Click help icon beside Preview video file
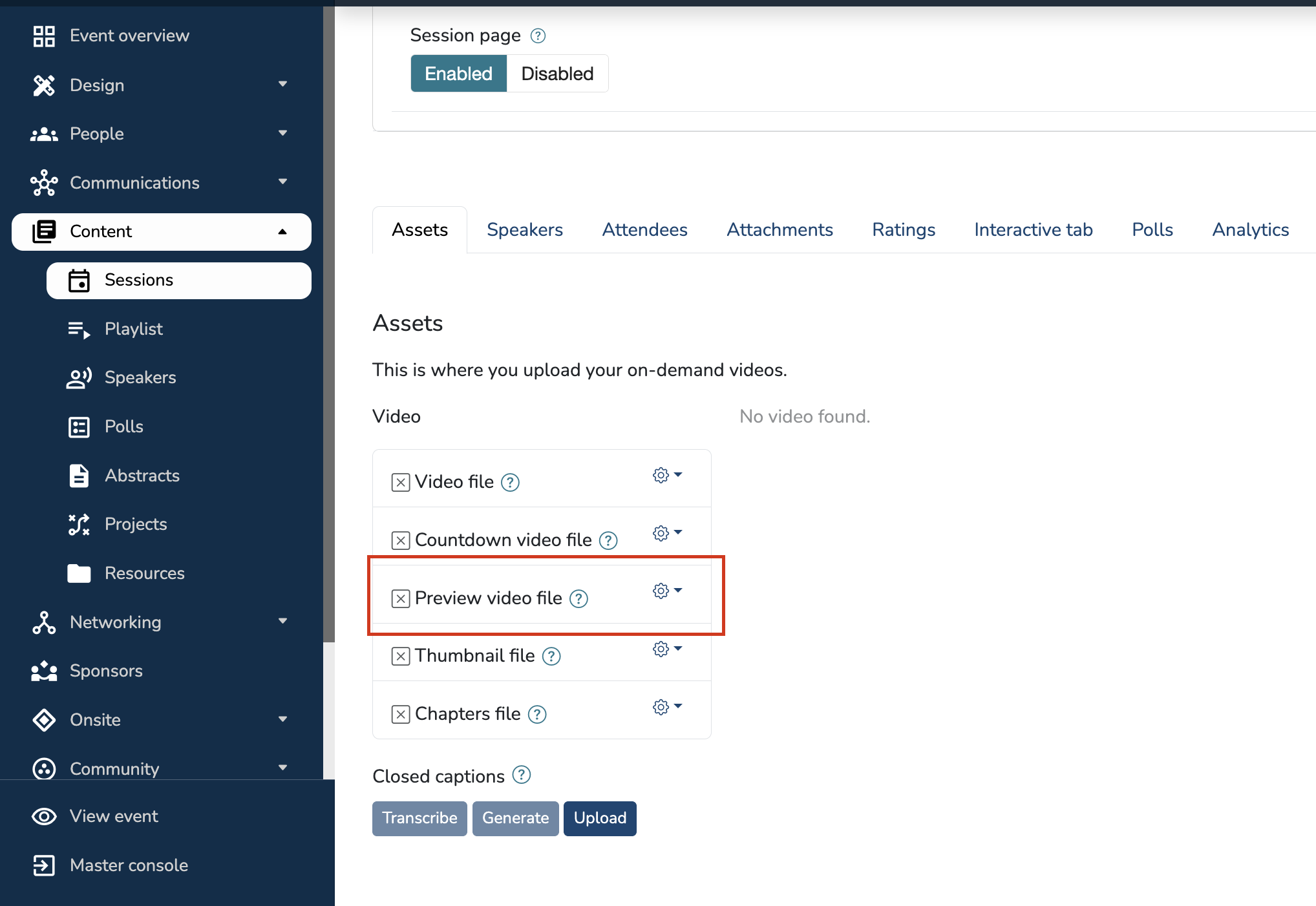The height and width of the screenshot is (906, 1316). pyautogui.click(x=578, y=599)
